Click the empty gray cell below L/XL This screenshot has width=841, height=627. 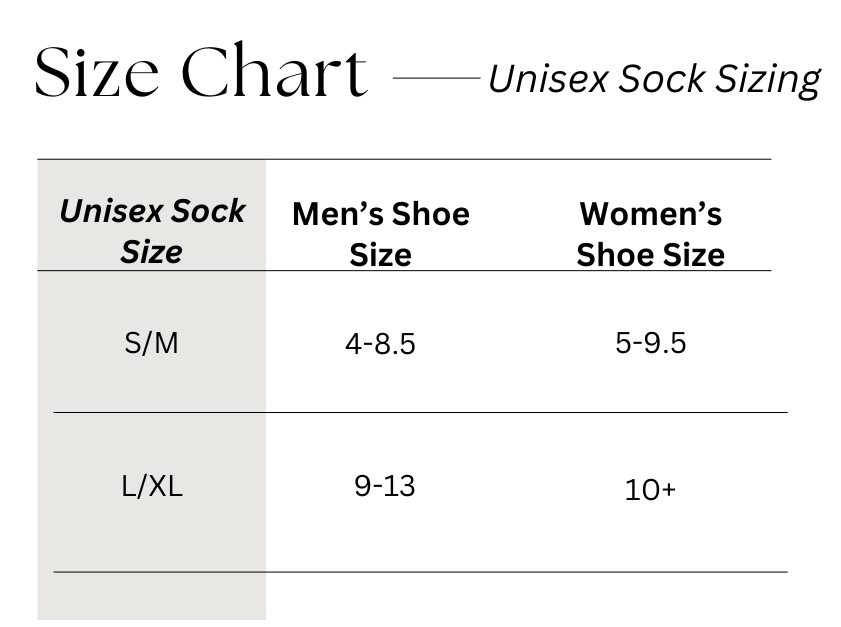point(152,596)
